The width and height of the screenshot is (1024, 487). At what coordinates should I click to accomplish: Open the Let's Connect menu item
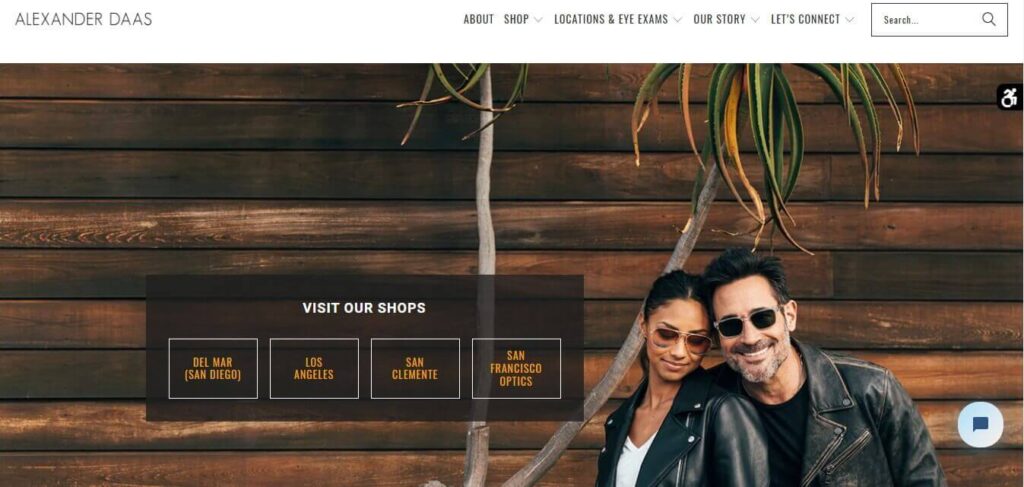click(805, 20)
